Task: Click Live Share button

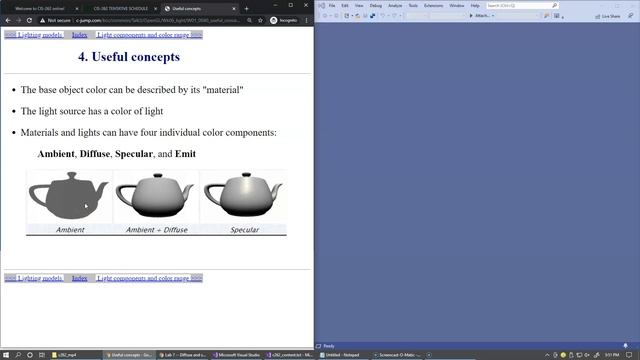Action: click(607, 16)
